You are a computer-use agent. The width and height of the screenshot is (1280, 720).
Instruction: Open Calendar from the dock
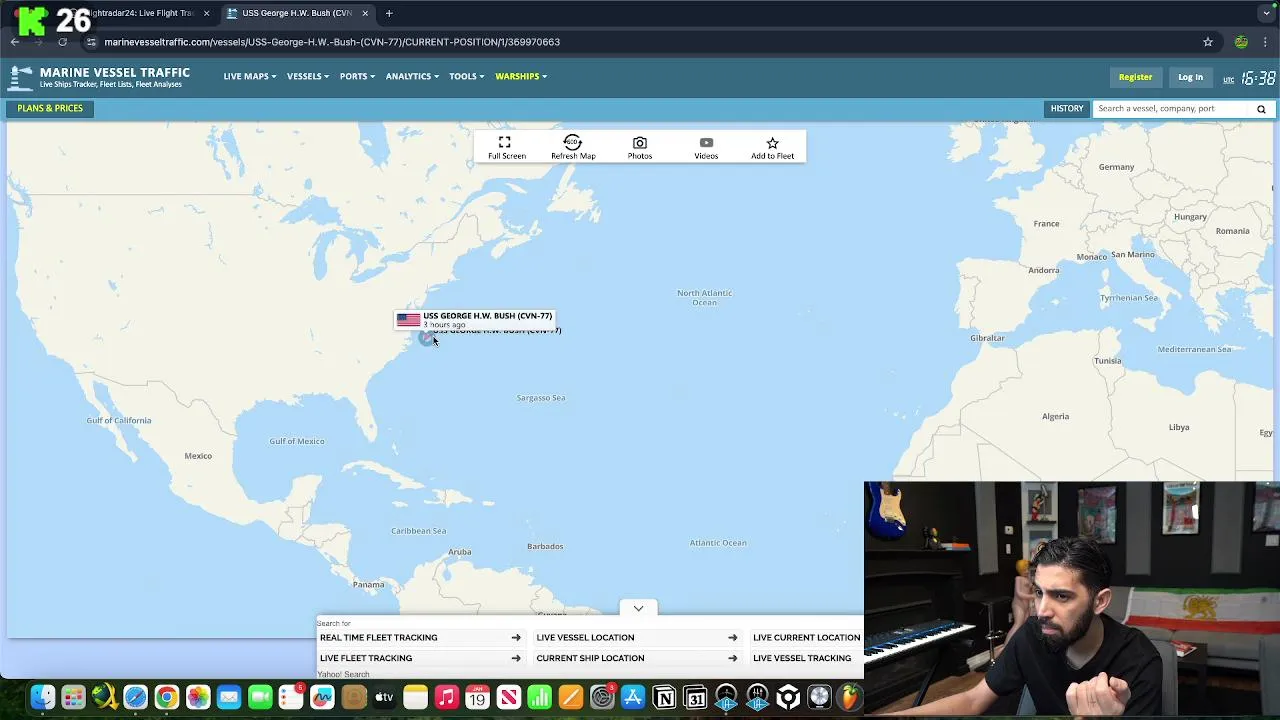point(477,697)
